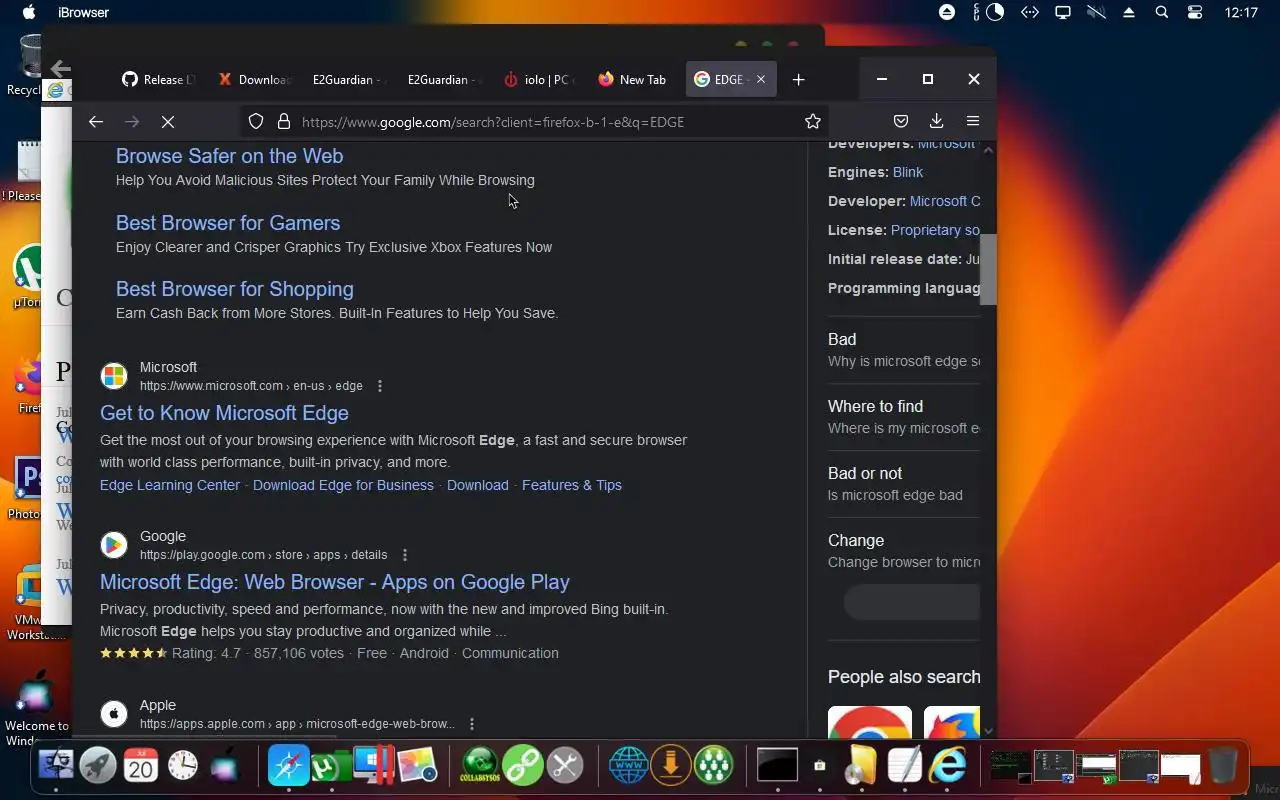Open iBrowser menu in the menu bar
The width and height of the screenshot is (1280, 800).
[x=84, y=12]
